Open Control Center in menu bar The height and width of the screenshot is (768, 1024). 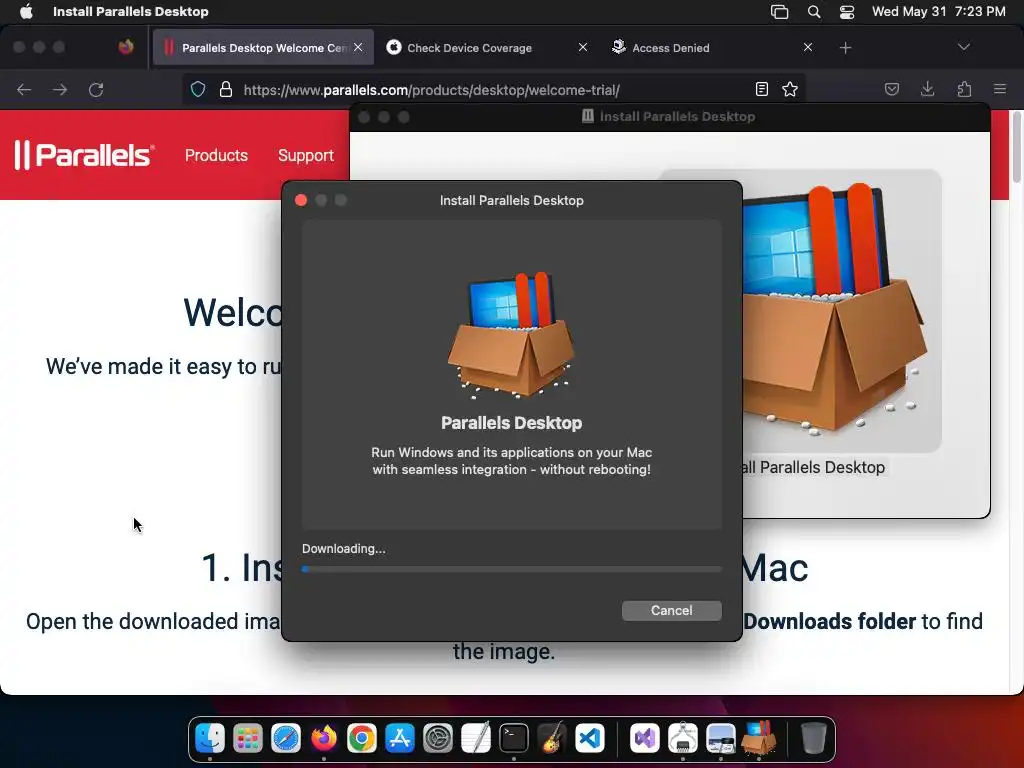pos(847,12)
